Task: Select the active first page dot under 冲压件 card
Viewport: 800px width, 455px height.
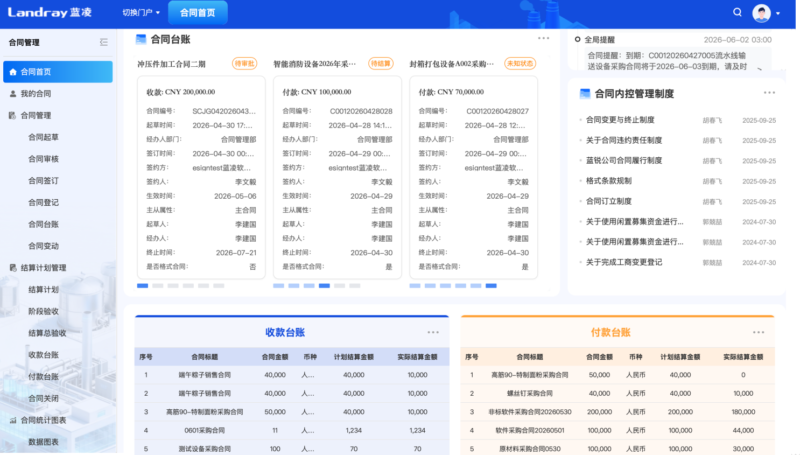Action: pos(142,286)
